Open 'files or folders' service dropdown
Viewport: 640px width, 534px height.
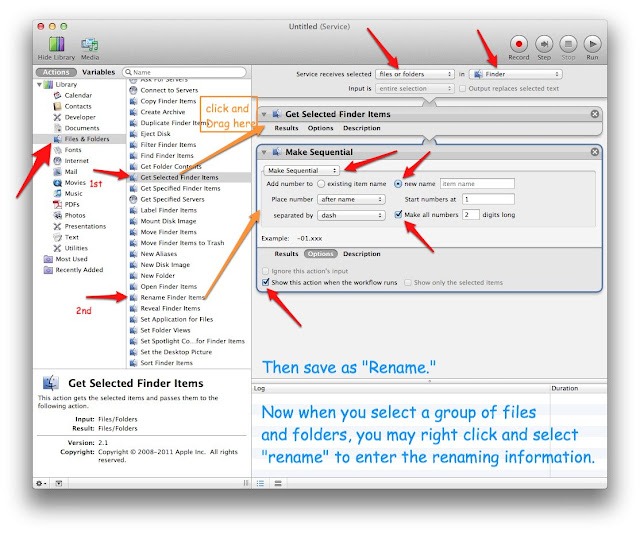(415, 74)
